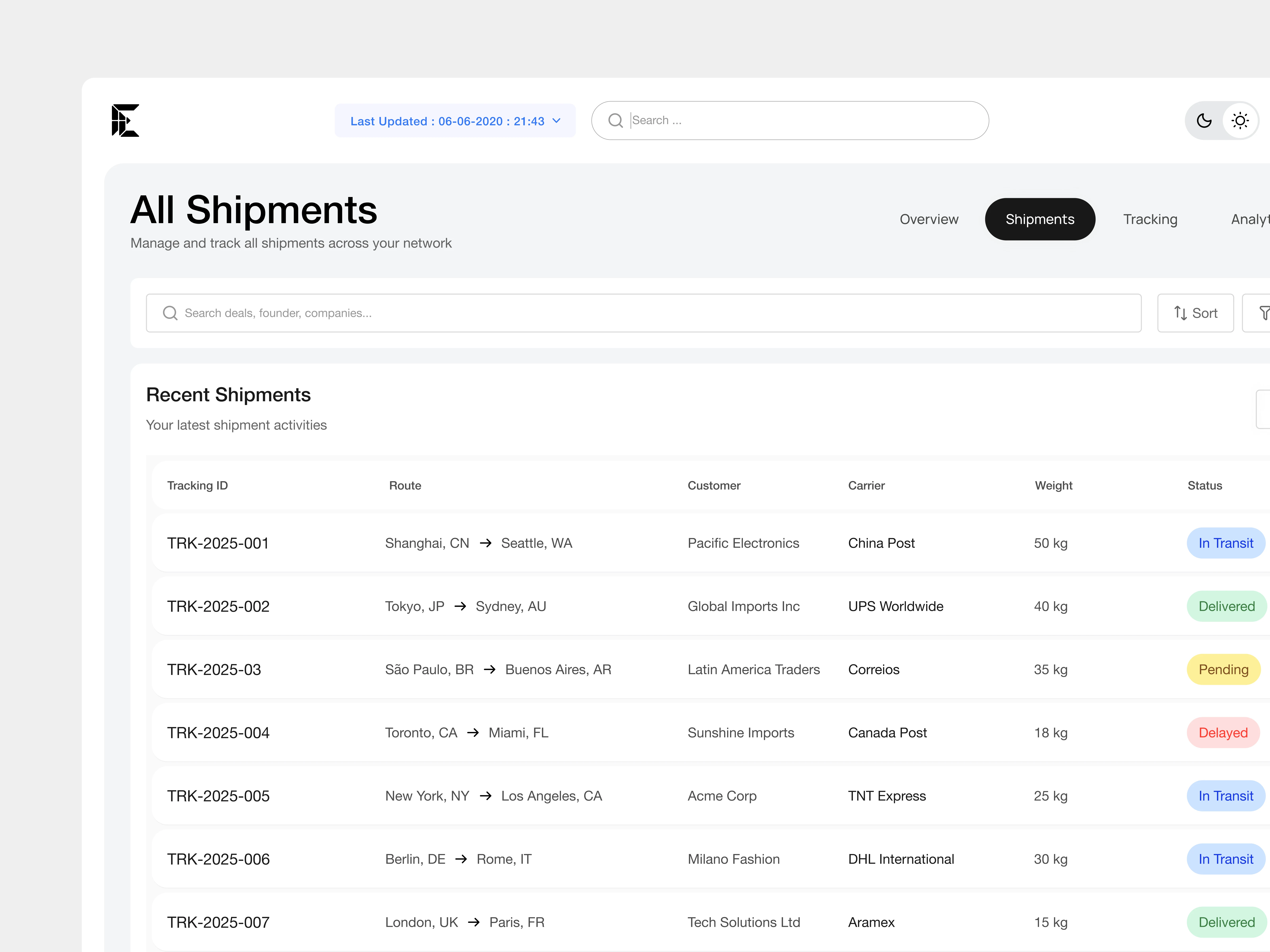Click the sort arrows icon
The width and height of the screenshot is (1270, 952).
pos(1181,313)
